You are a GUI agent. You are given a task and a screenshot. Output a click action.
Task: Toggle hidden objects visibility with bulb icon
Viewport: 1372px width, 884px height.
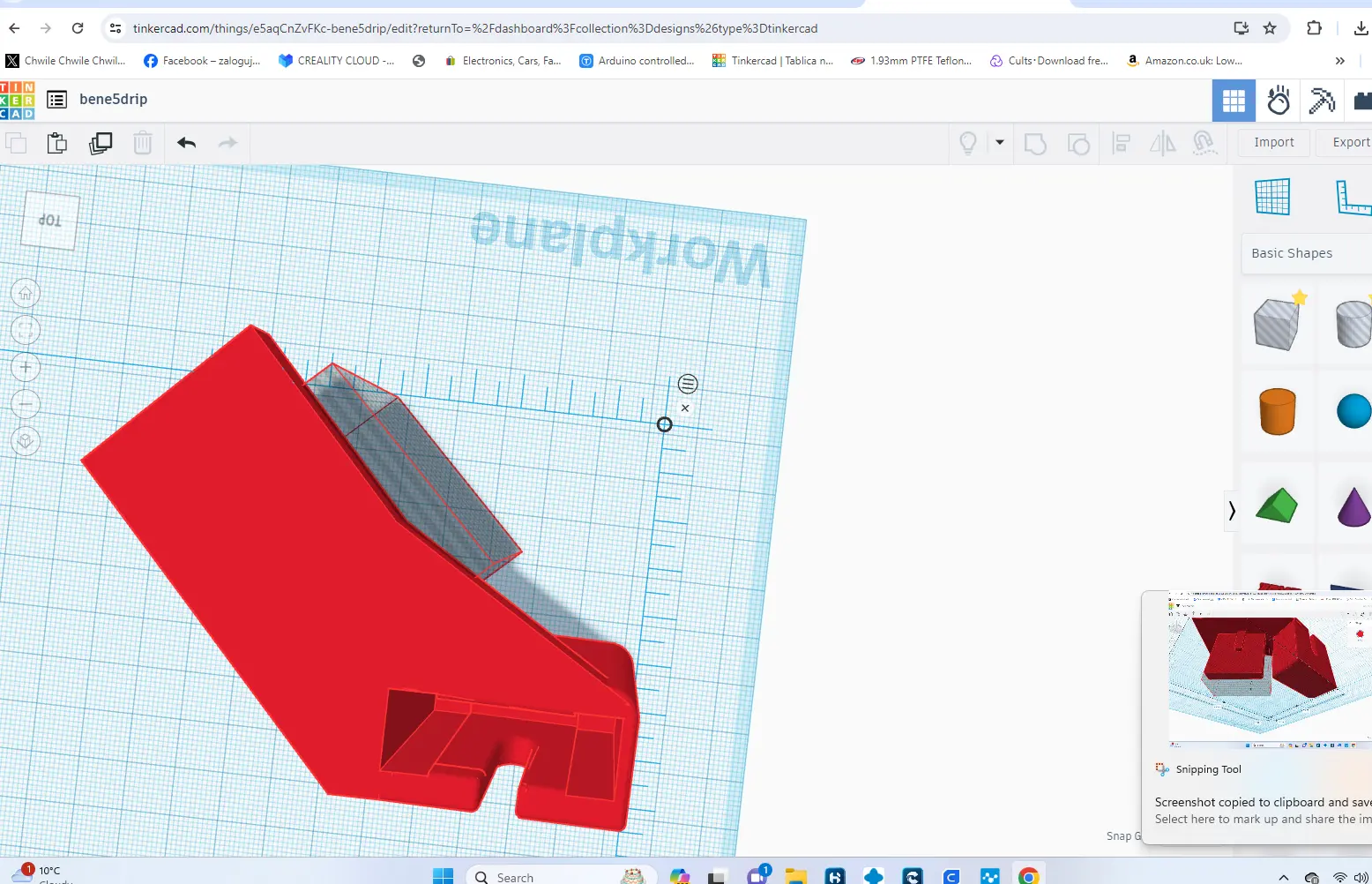(968, 142)
